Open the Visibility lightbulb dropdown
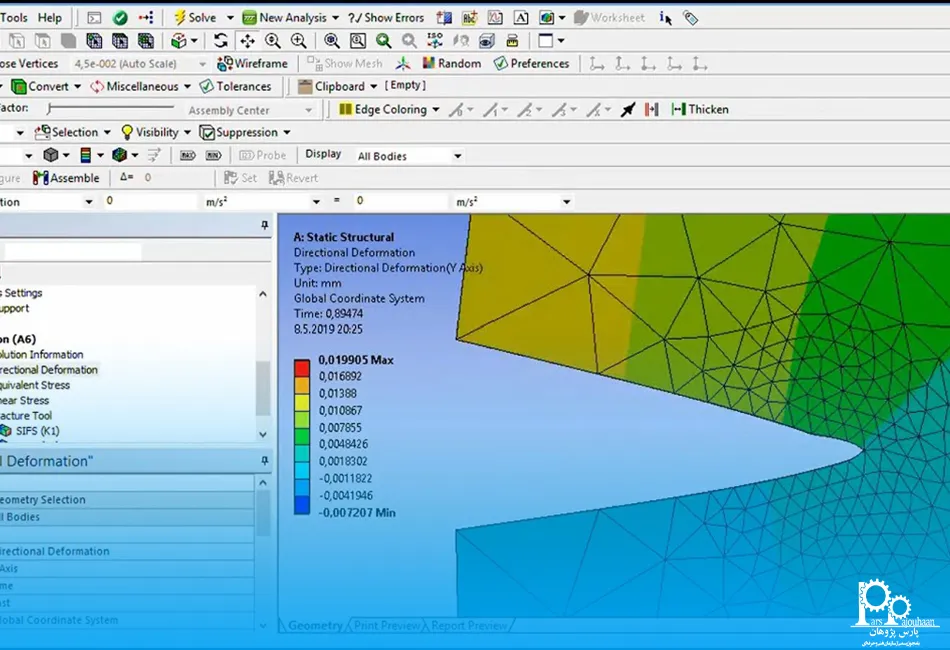This screenshot has height=650, width=950. [156, 132]
